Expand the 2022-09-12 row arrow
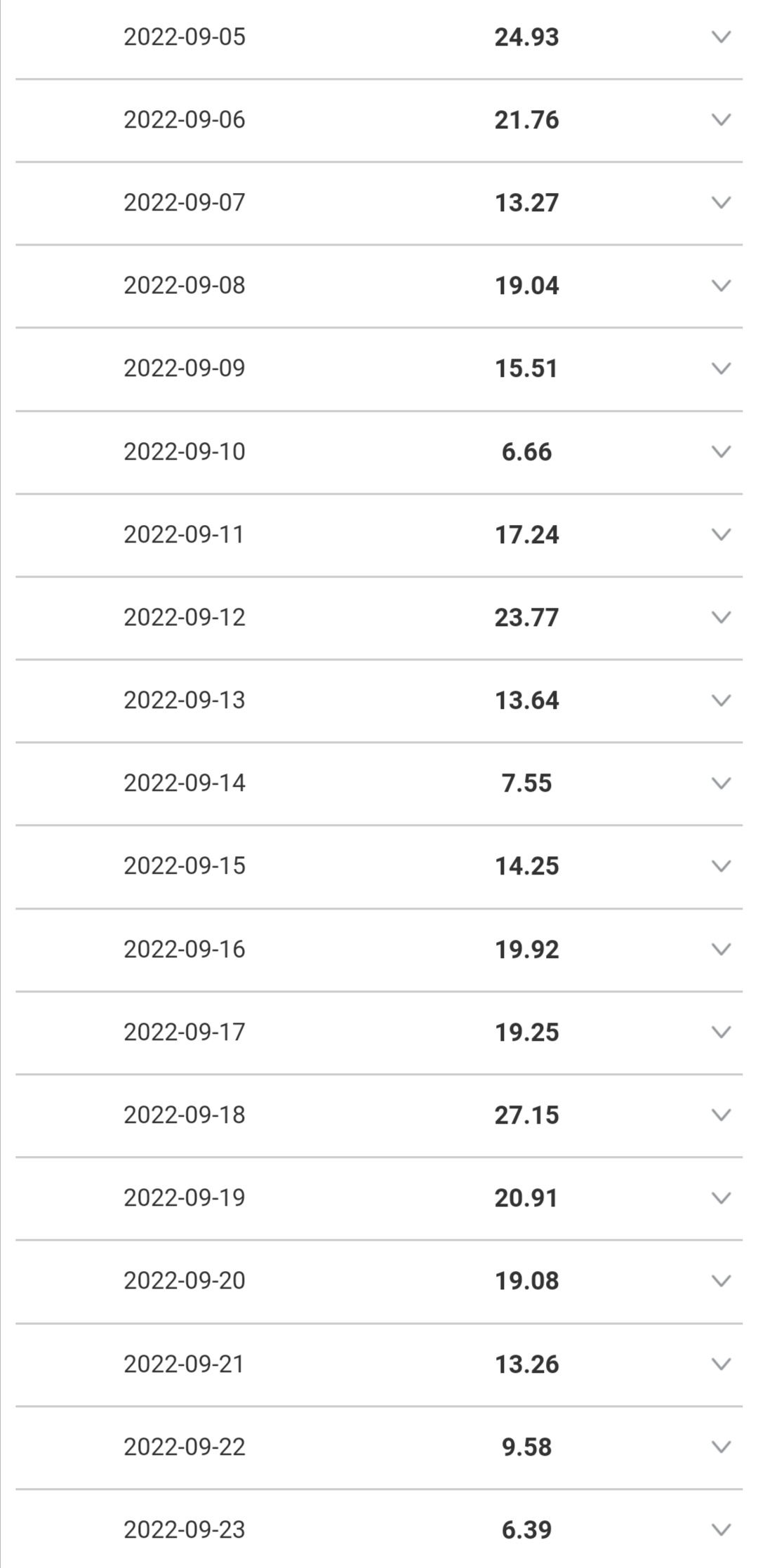The width and height of the screenshot is (758, 1568). (x=721, y=618)
